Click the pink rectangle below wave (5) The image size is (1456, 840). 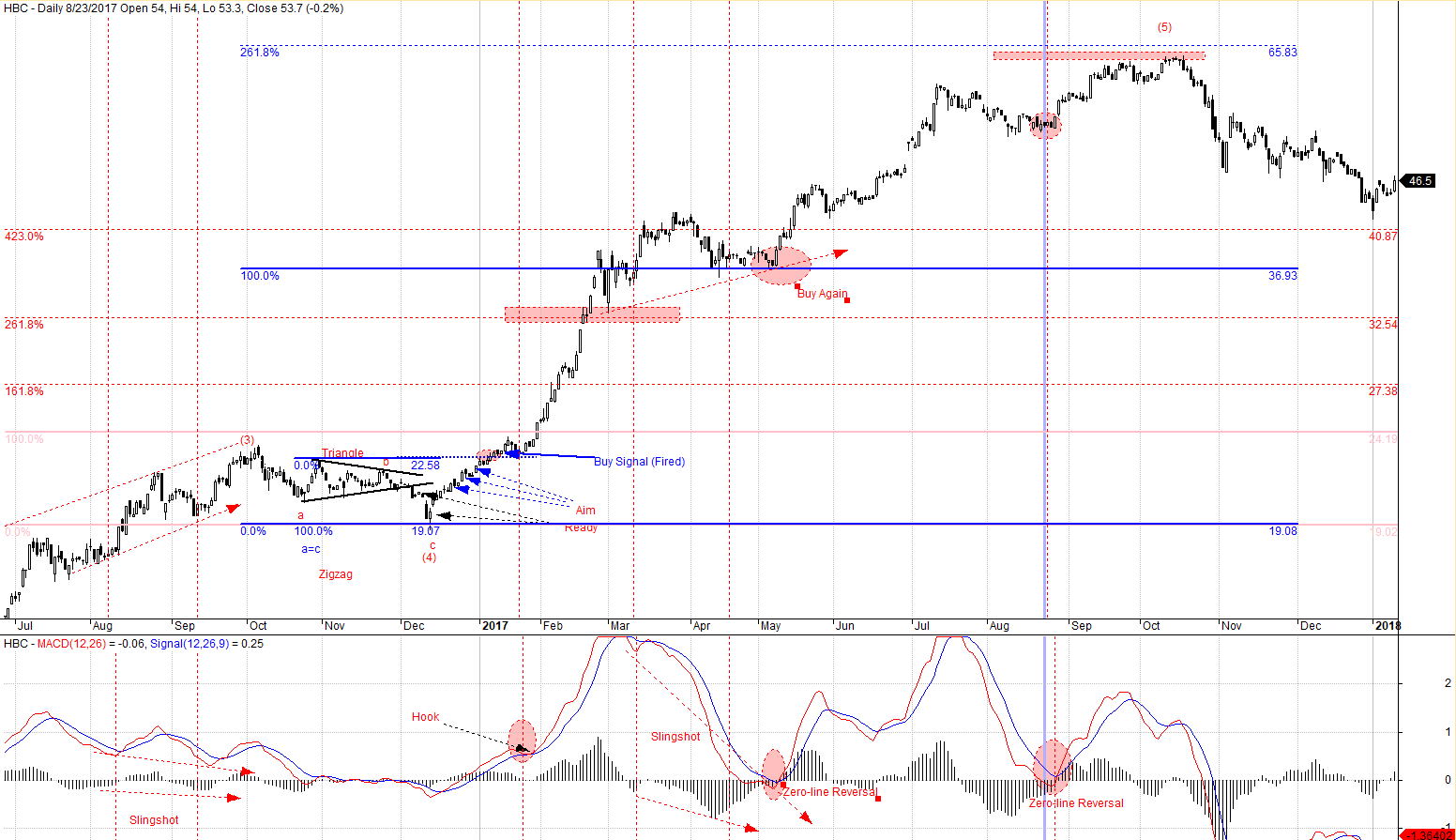[x=1099, y=56]
